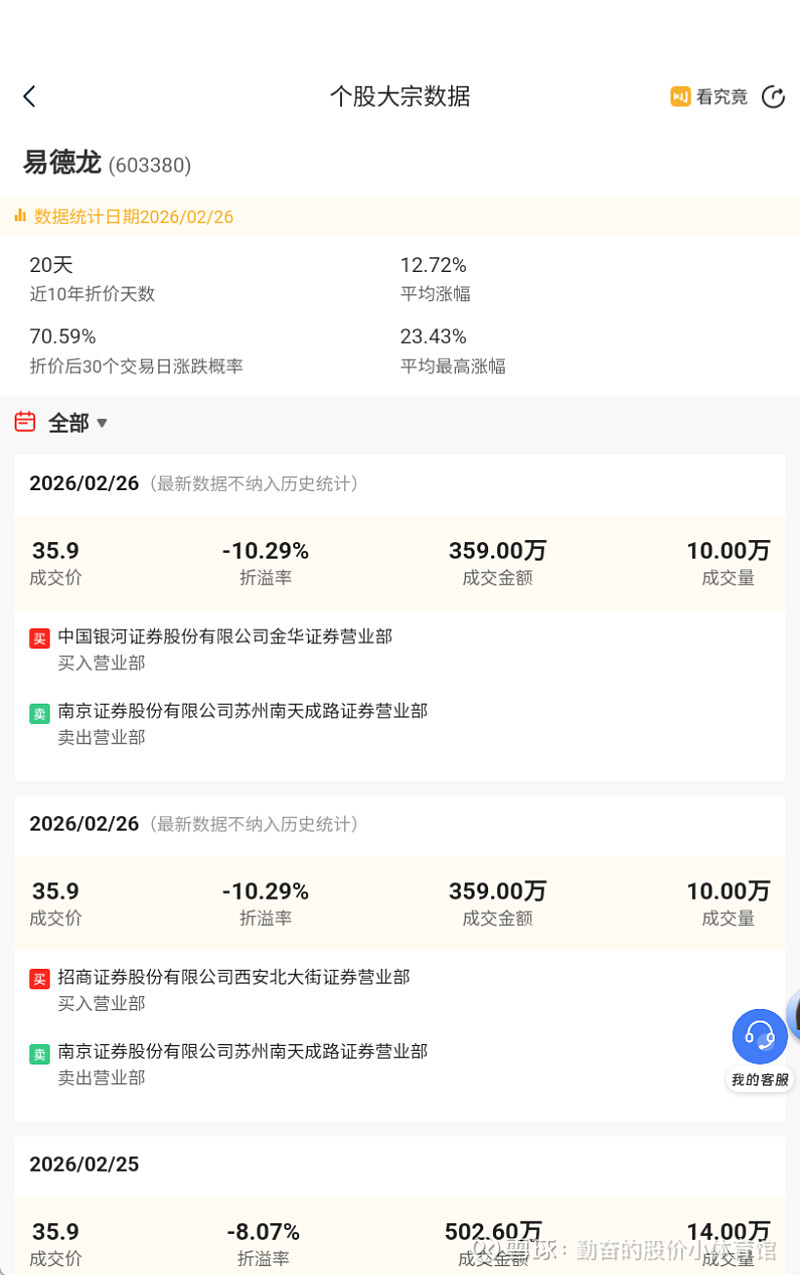Go back with the top-left arrow
Image resolution: width=800 pixels, height=1275 pixels.
click(x=29, y=96)
